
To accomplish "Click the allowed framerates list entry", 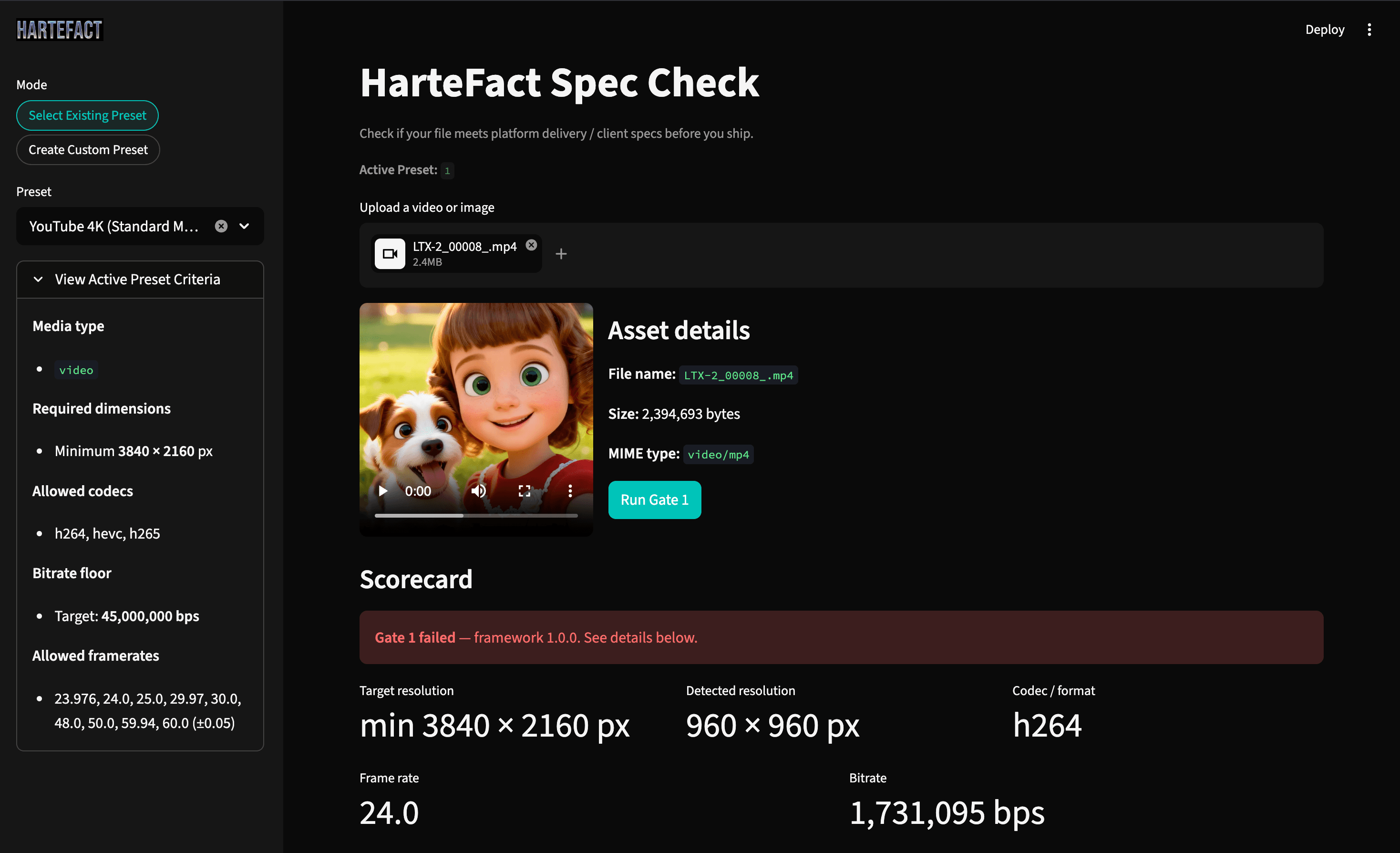I will (148, 710).
